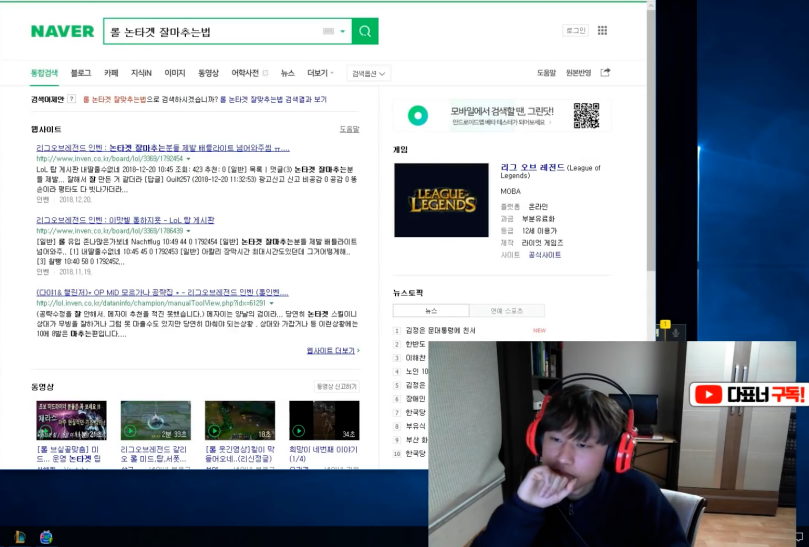Select the 통합검색 tab

(x=44, y=73)
